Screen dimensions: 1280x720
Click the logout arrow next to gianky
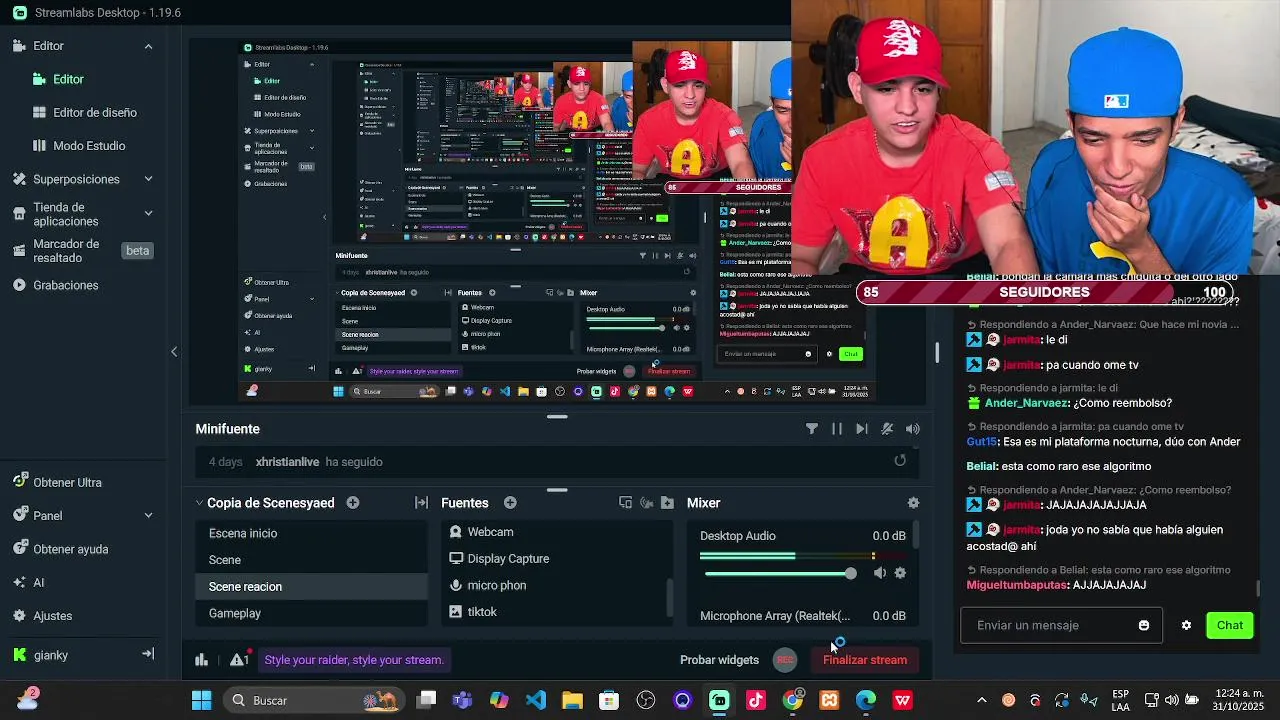[148, 654]
